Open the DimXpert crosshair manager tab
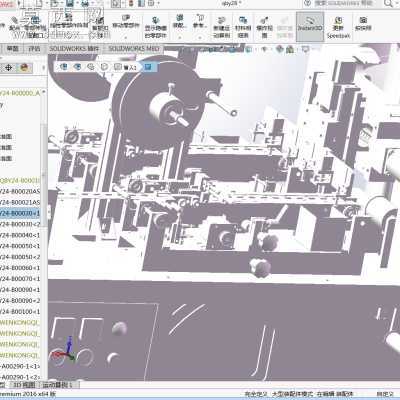The width and height of the screenshot is (400, 400). click(x=9, y=68)
